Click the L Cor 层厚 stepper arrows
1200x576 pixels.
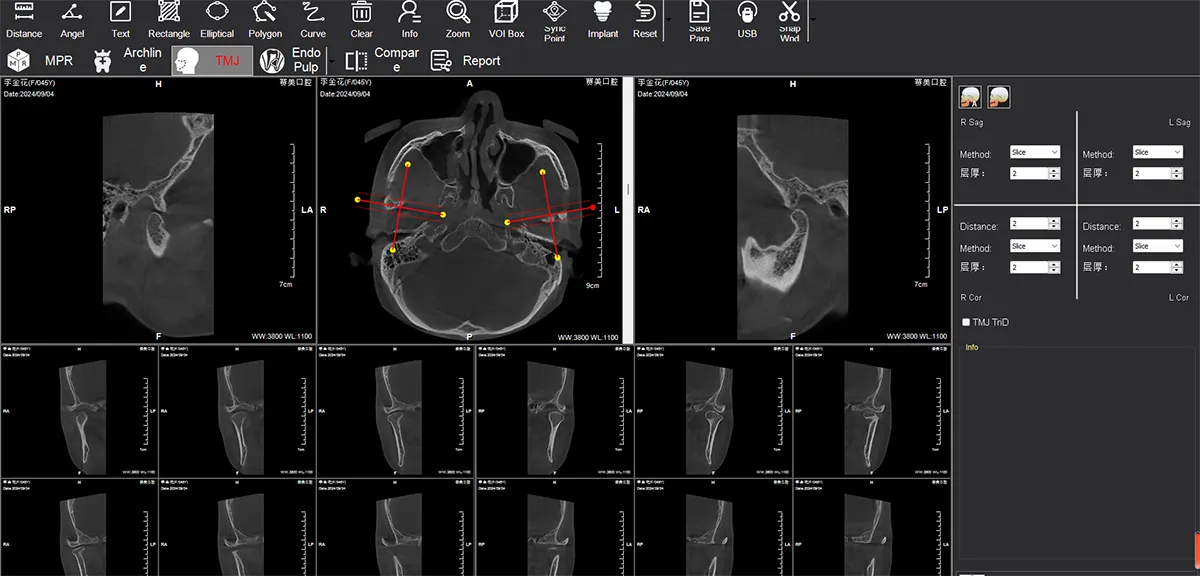(x=1177, y=267)
